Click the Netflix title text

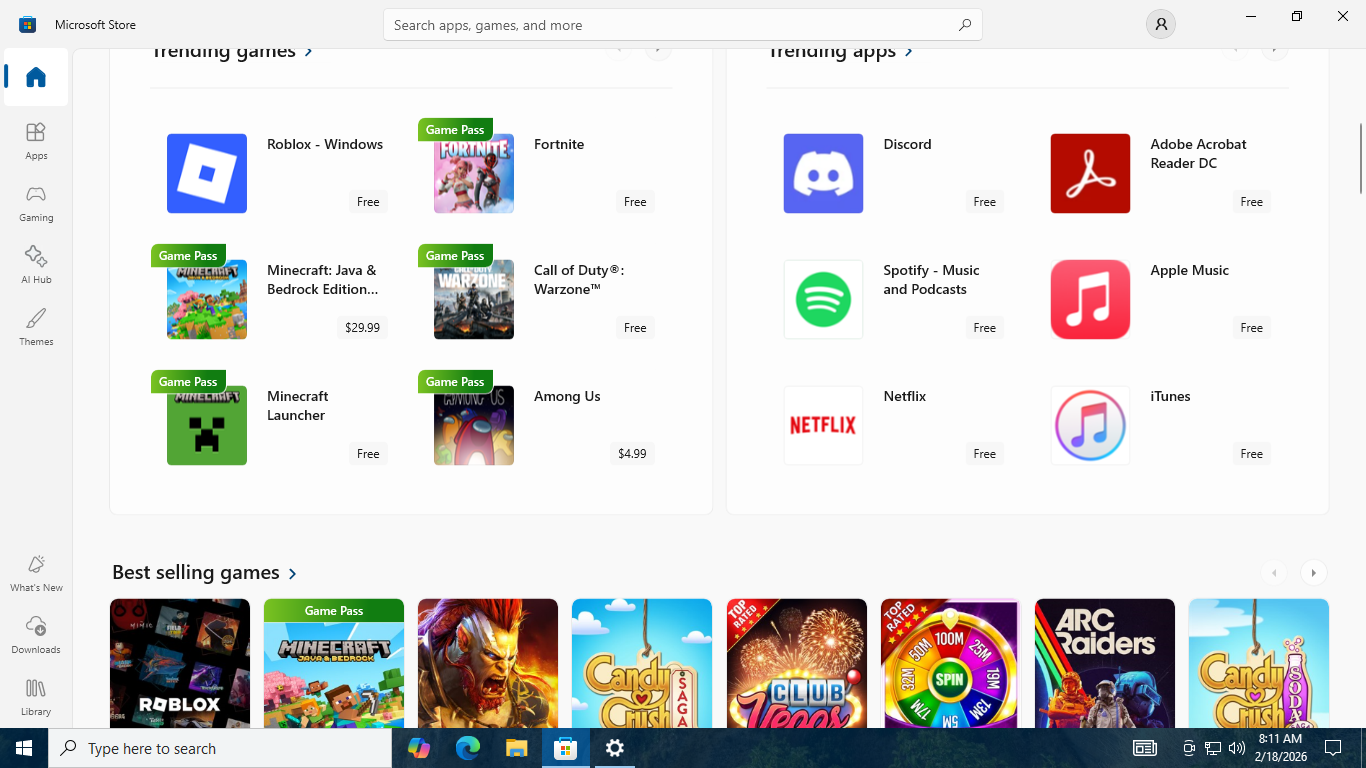pos(905,396)
